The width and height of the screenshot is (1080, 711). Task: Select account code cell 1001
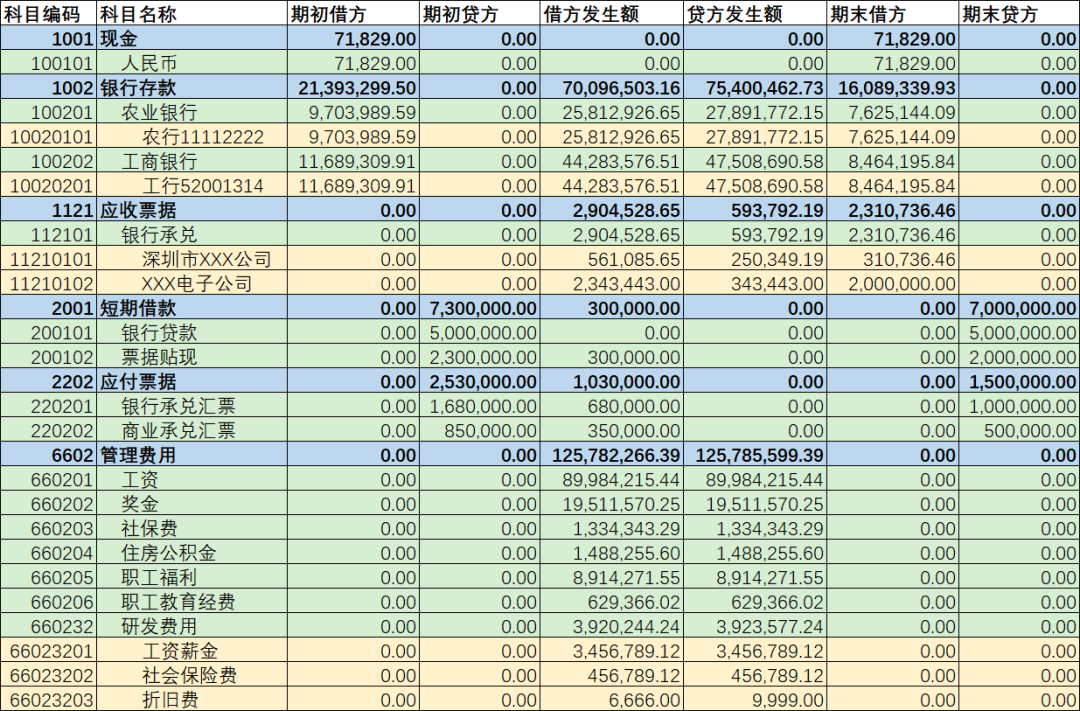[48, 39]
